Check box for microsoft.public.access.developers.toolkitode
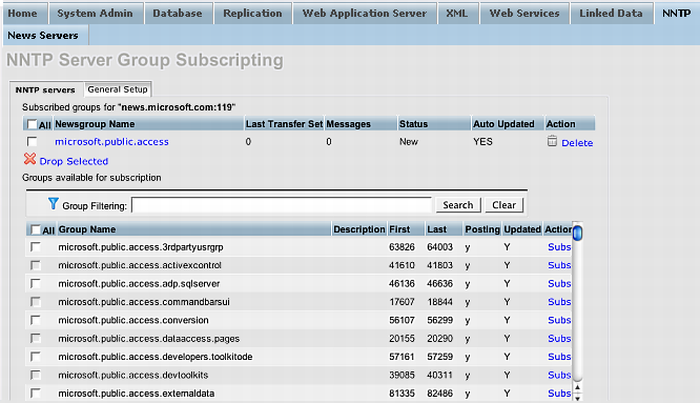 coord(35,357)
